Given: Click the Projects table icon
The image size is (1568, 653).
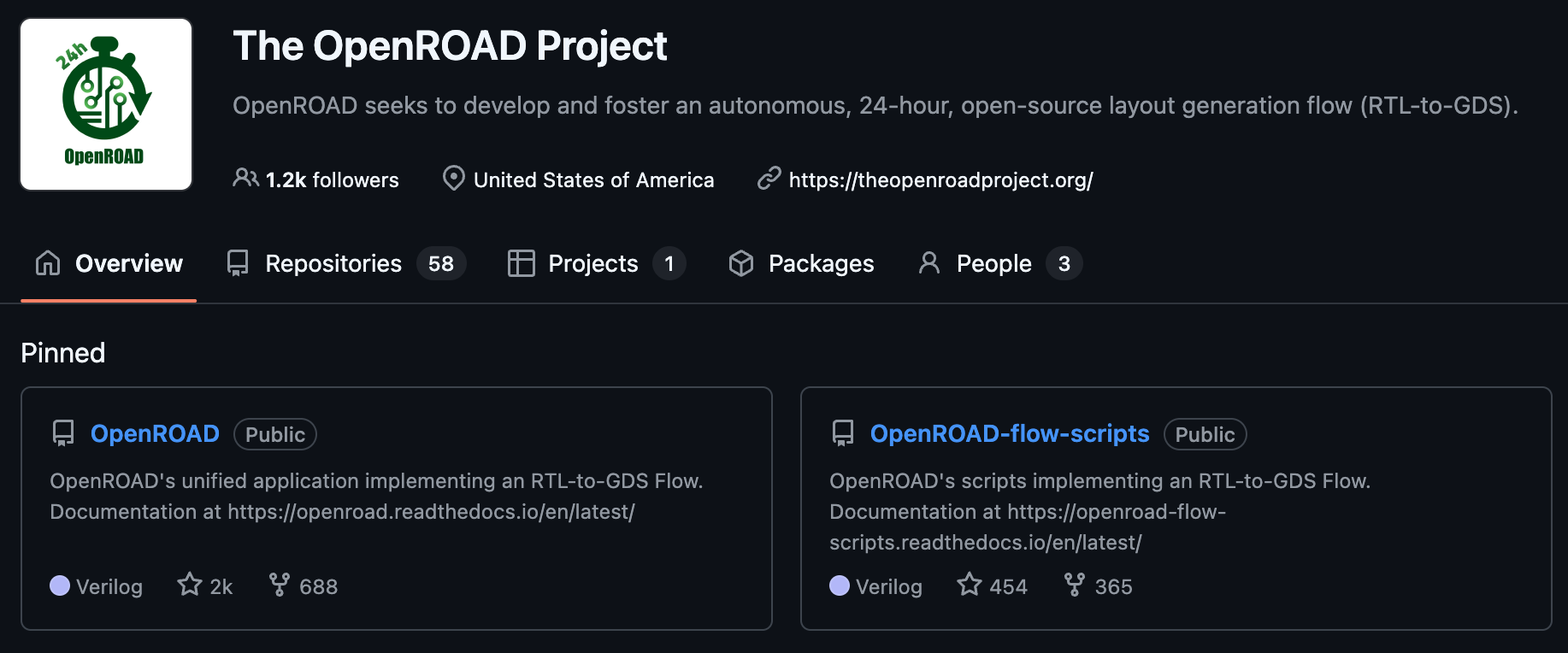Looking at the screenshot, I should click(x=521, y=263).
